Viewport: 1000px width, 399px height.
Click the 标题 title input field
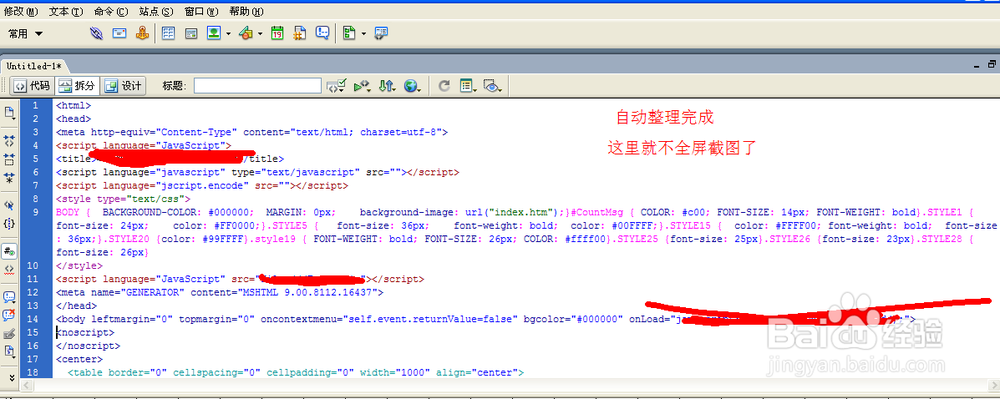258,86
